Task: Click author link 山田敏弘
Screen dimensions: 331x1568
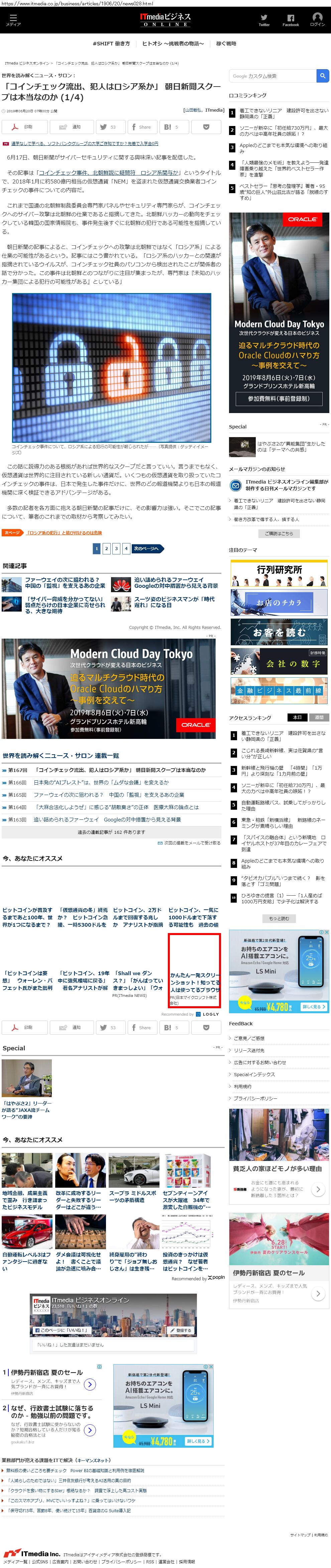Action: click(x=192, y=110)
